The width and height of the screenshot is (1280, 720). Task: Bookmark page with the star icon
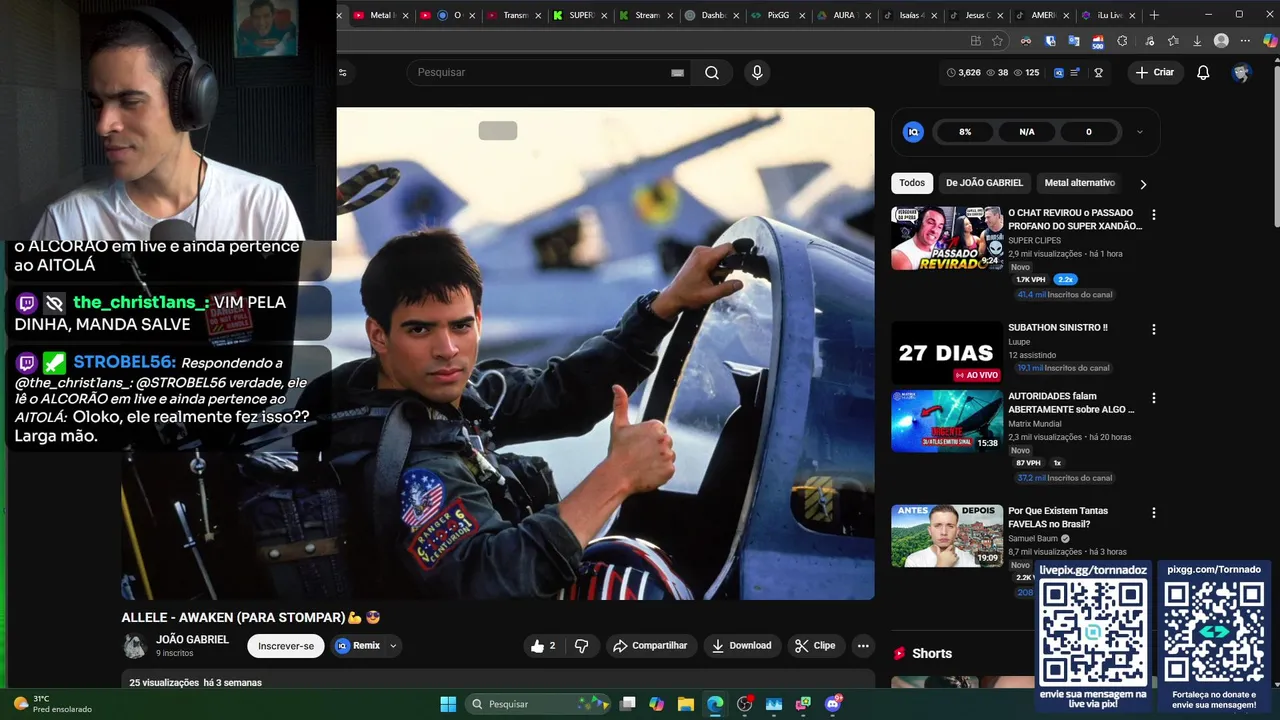click(x=997, y=41)
